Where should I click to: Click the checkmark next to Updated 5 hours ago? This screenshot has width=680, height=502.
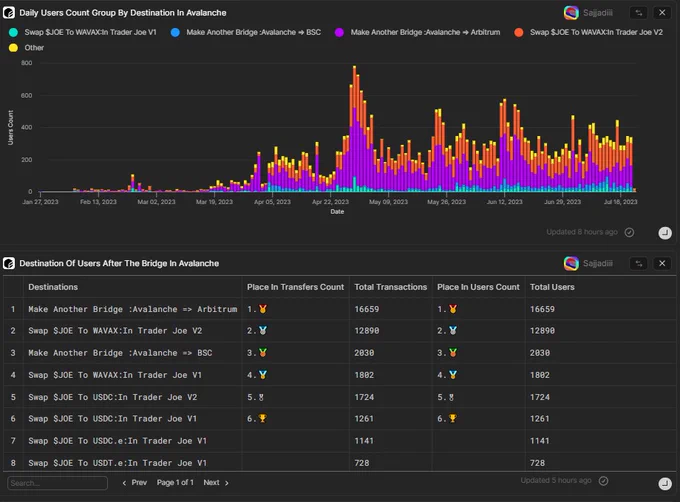click(x=603, y=481)
